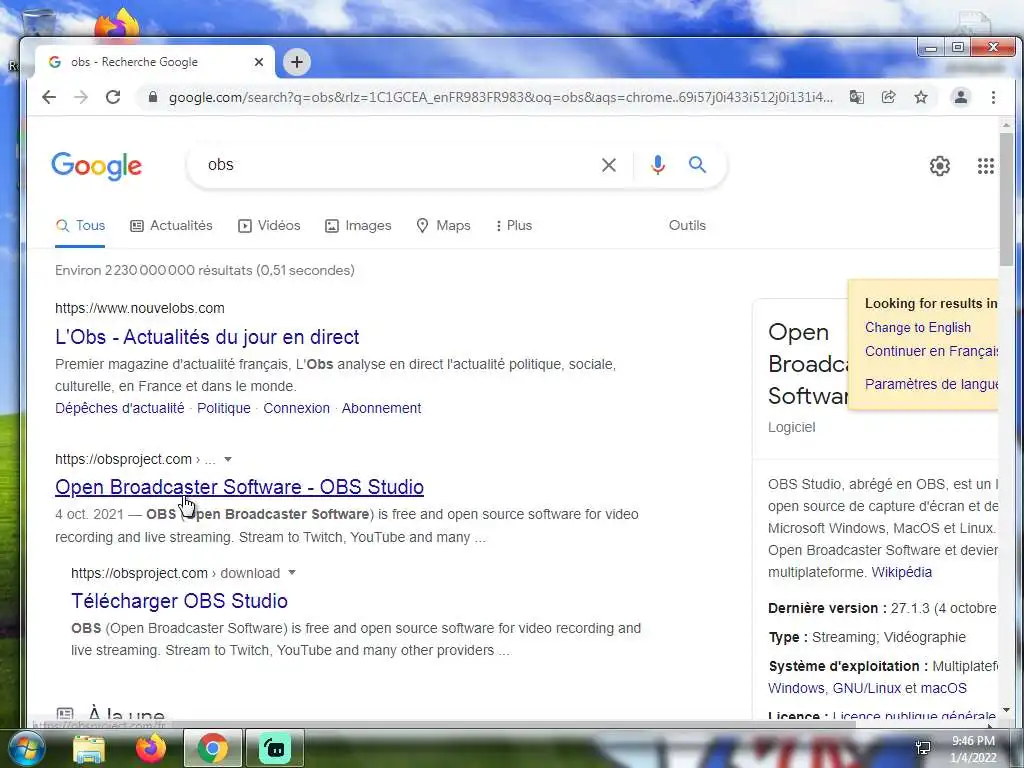Open Paramètres de langue link

coord(931,384)
